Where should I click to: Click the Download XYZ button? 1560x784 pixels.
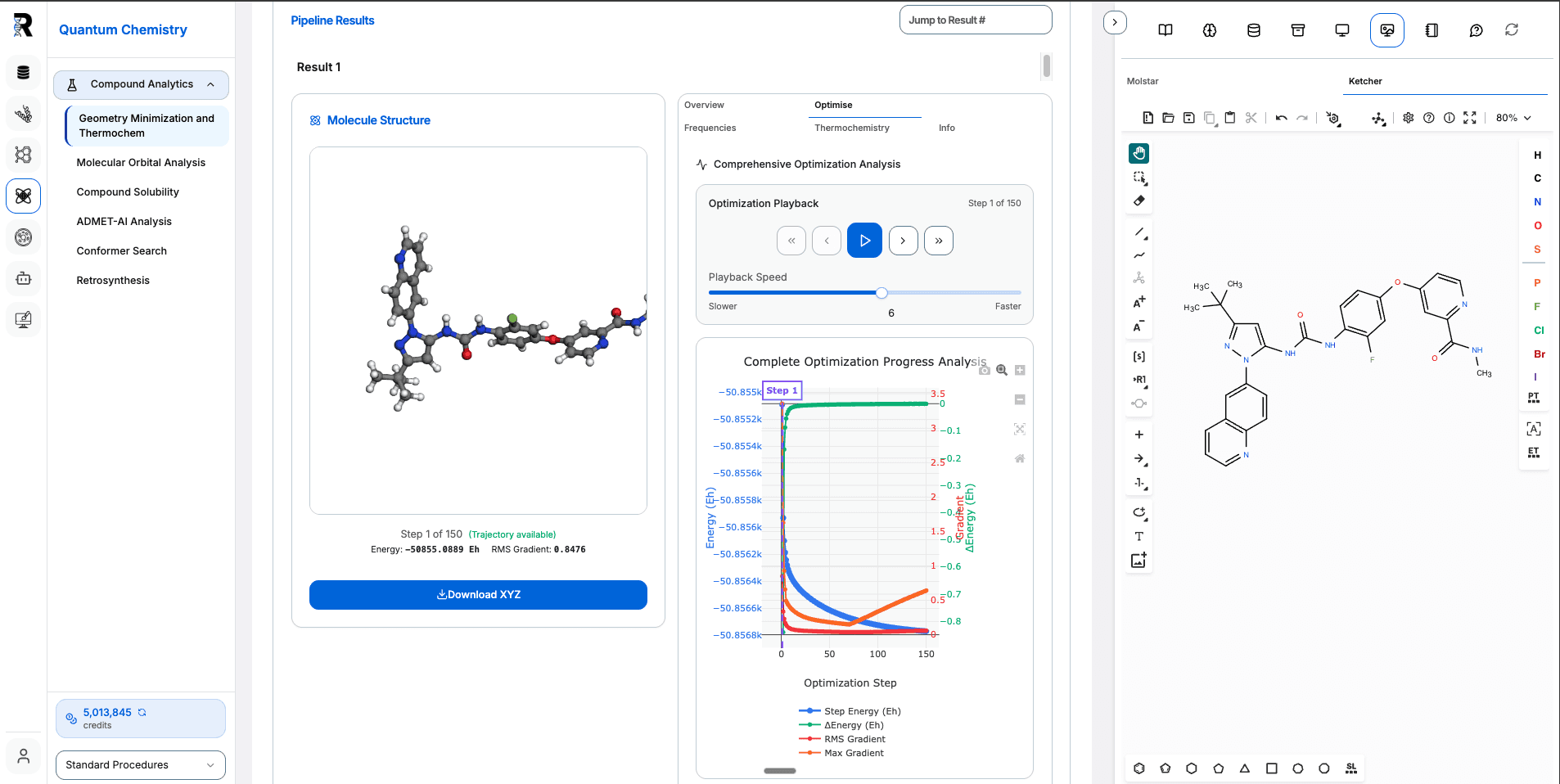pyautogui.click(x=478, y=595)
